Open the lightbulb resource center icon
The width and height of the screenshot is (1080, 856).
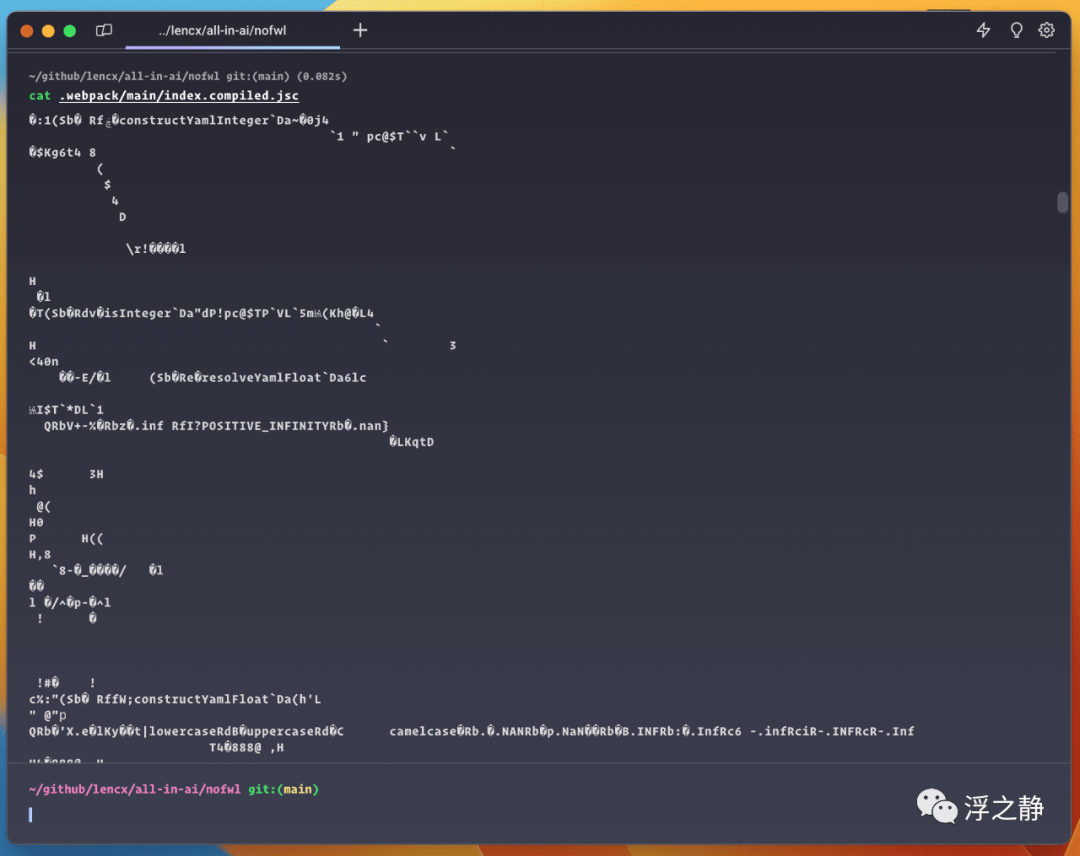pos(1016,30)
